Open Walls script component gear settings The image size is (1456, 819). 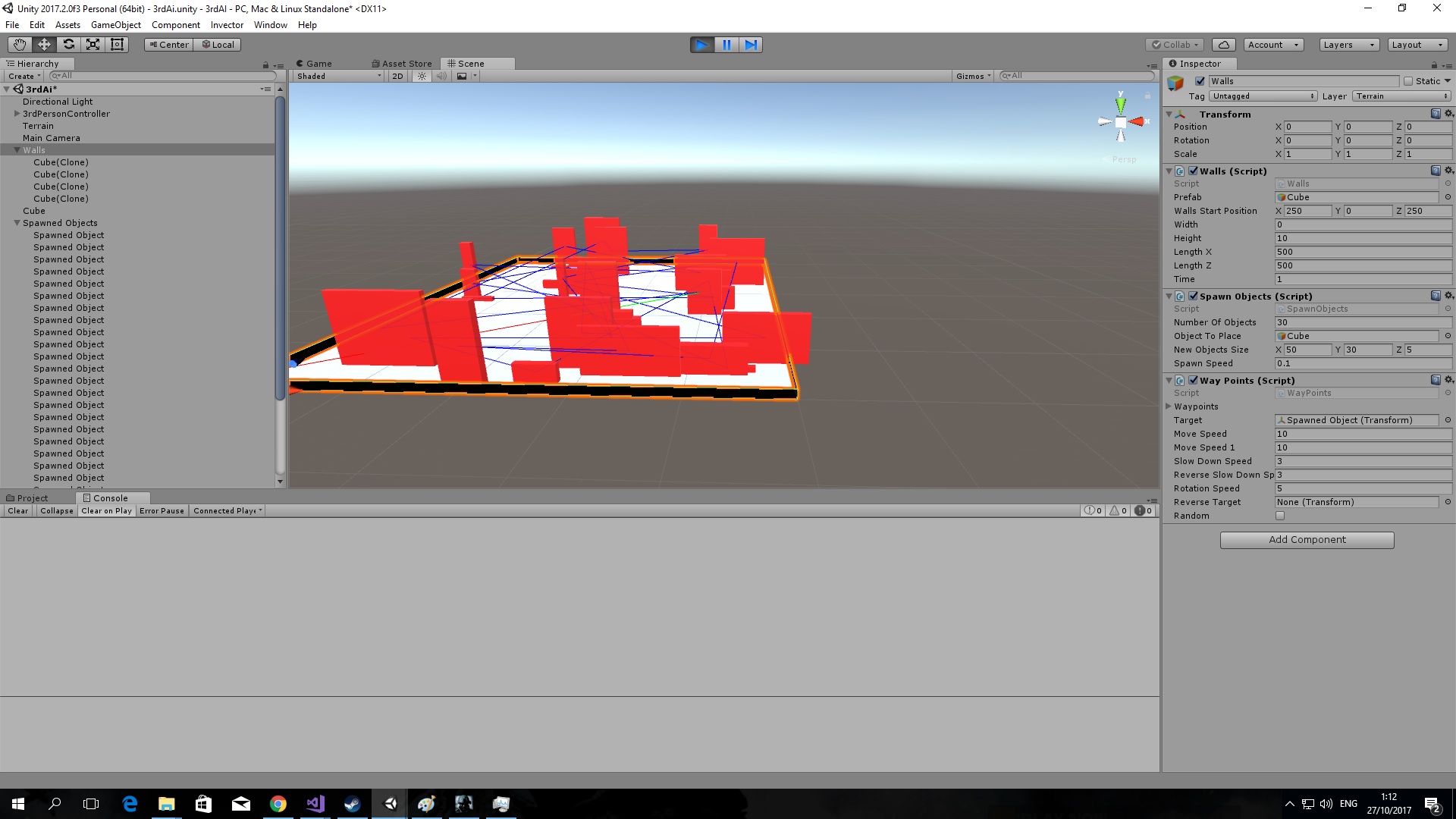point(1448,171)
